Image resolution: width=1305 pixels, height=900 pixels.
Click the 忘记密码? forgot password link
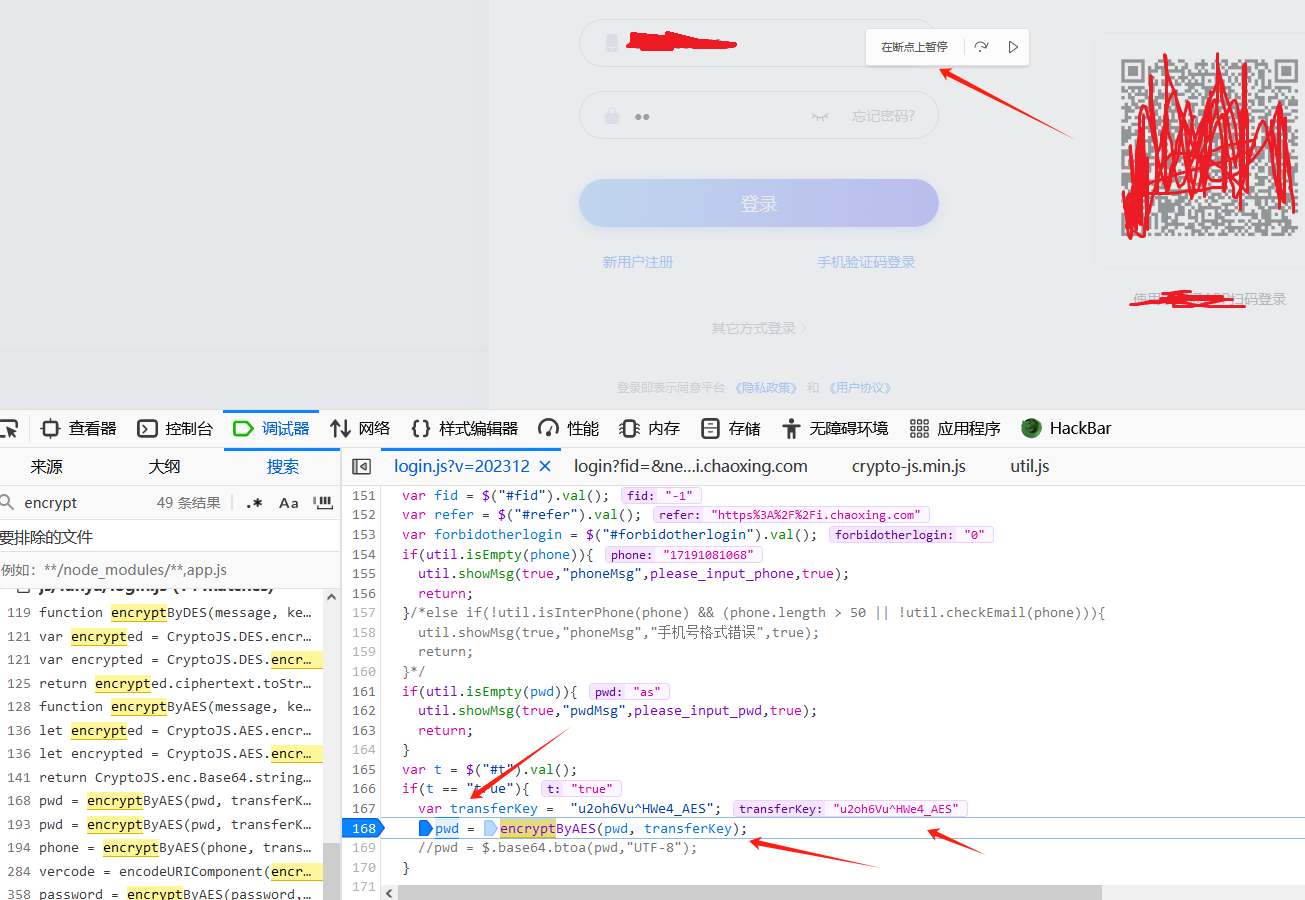(x=882, y=116)
